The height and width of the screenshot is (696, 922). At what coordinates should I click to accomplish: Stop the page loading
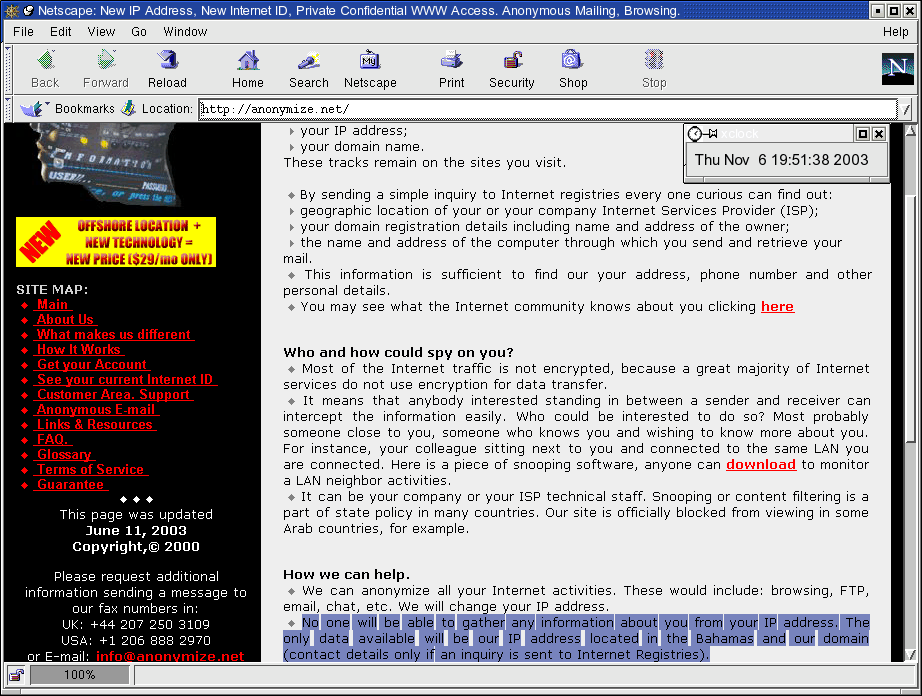tap(654, 69)
